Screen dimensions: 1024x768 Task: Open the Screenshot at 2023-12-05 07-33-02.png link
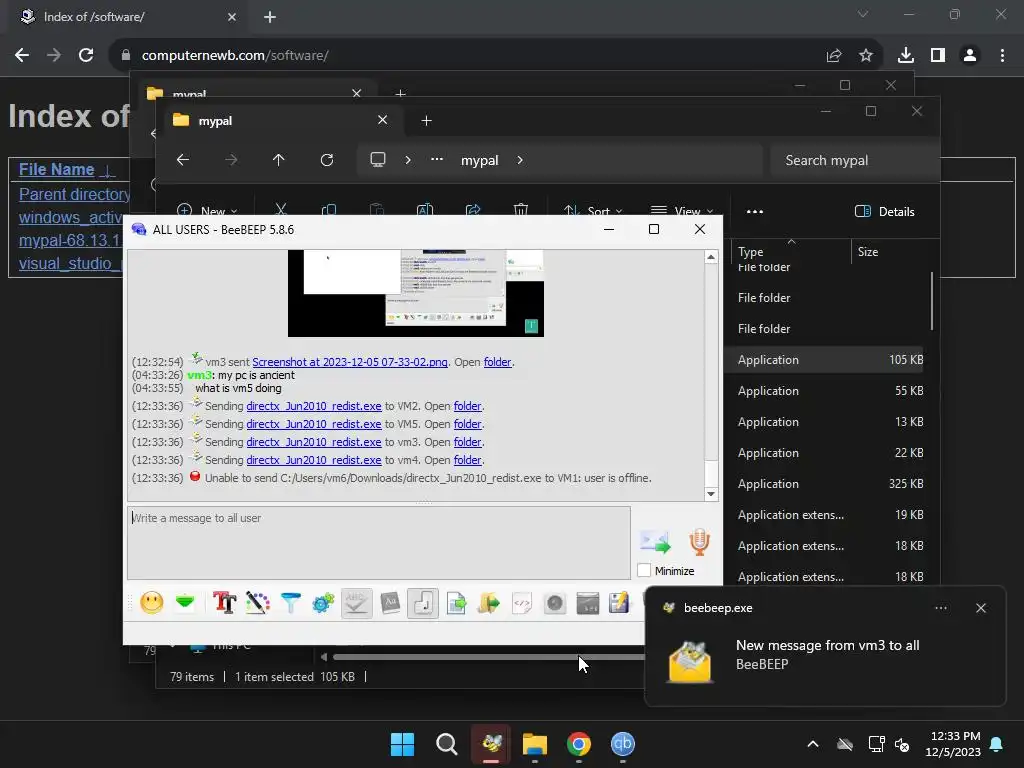350,362
